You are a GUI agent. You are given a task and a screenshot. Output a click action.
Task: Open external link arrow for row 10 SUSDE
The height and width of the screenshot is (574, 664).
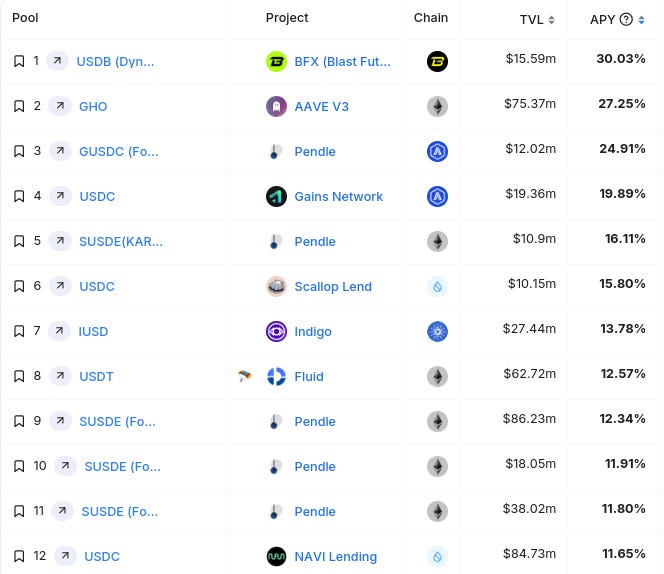click(65, 466)
